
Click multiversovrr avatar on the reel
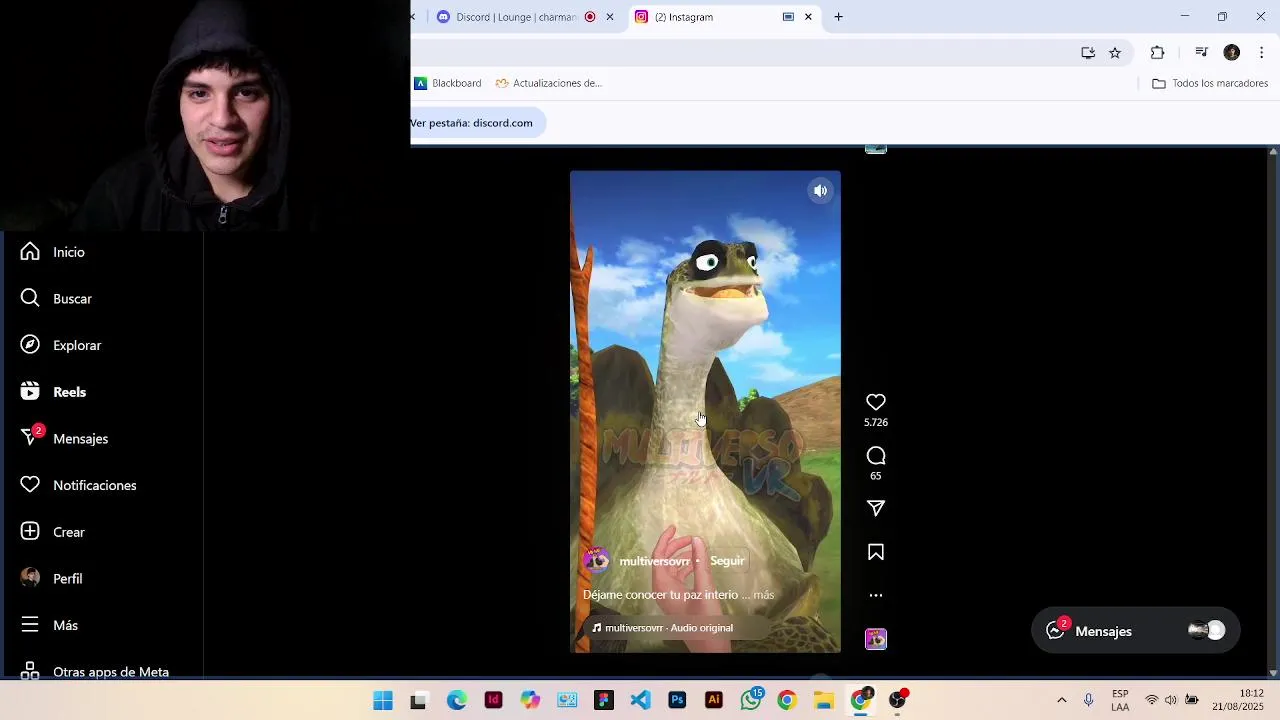coord(597,561)
